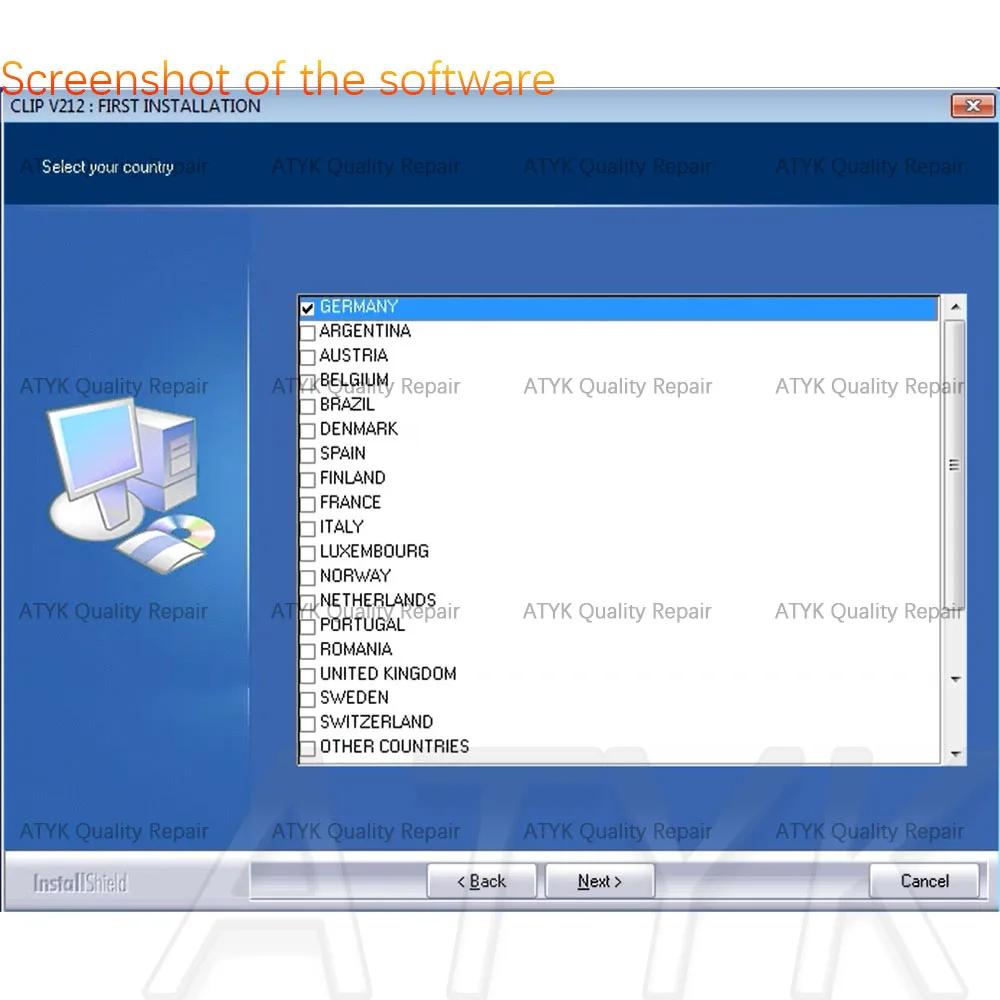This screenshot has height=1000, width=1000.
Task: Click the scrollbar up arrow
Action: point(955,307)
